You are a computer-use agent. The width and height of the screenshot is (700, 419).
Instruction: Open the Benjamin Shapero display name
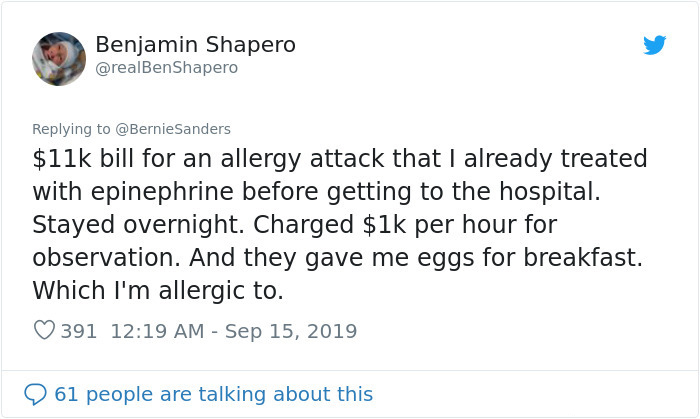[x=195, y=45]
